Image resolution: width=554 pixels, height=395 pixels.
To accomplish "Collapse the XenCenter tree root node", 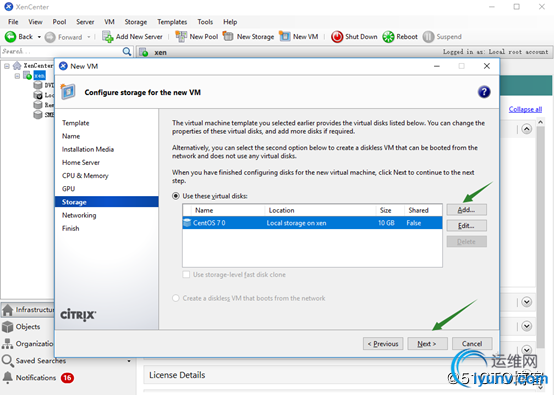I will coord(7,66).
